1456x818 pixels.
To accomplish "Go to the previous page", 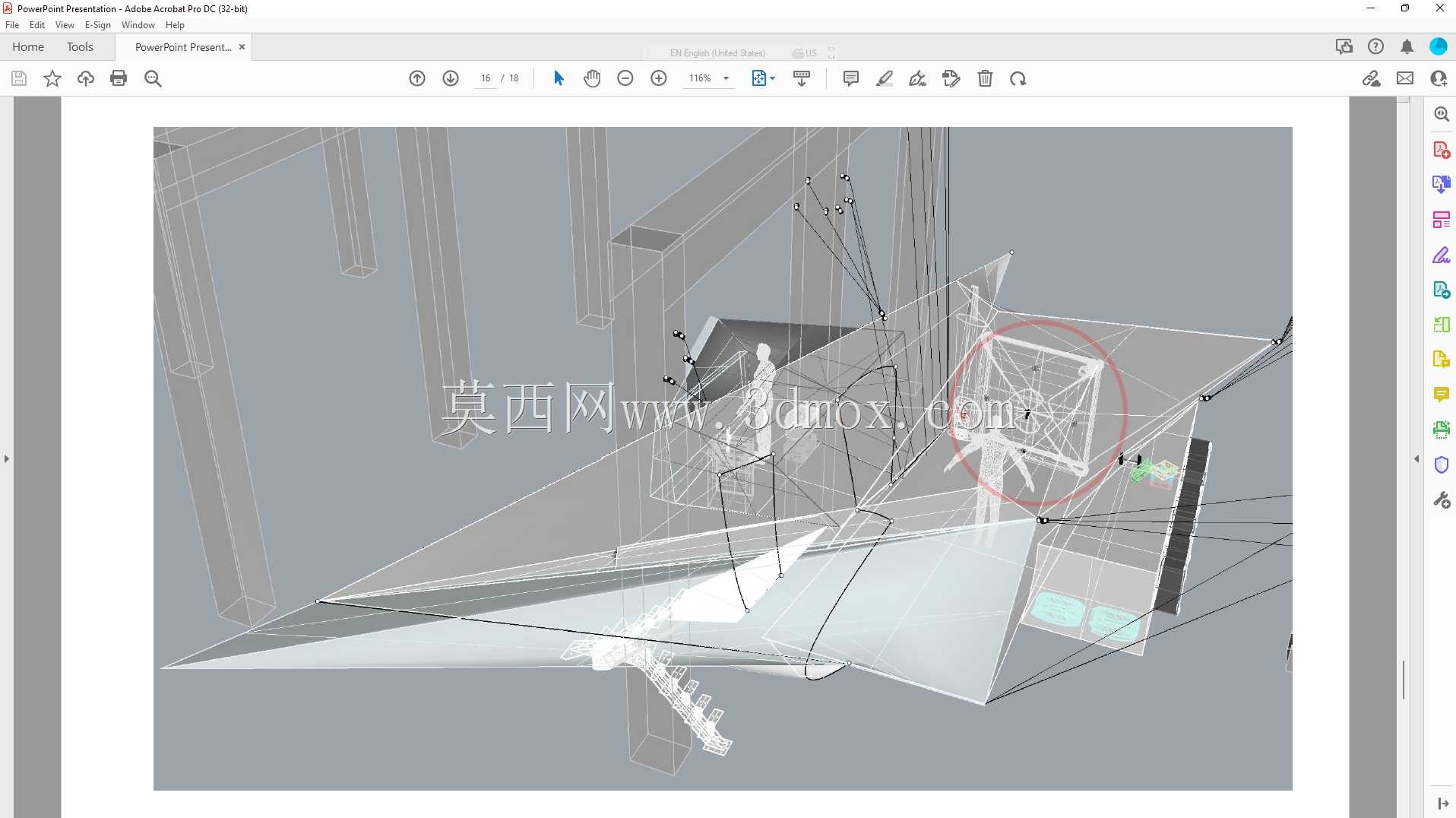I will [x=417, y=78].
